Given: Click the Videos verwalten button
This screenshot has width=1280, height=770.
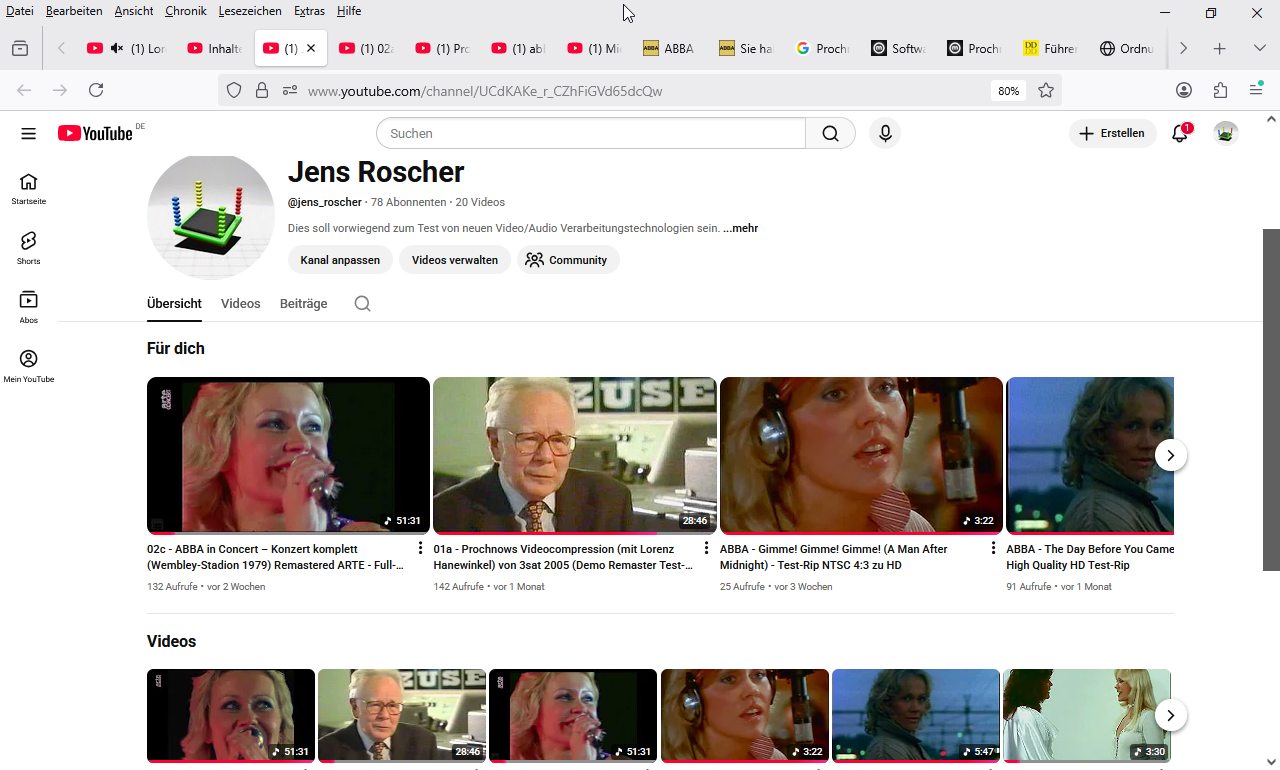Looking at the screenshot, I should point(455,260).
